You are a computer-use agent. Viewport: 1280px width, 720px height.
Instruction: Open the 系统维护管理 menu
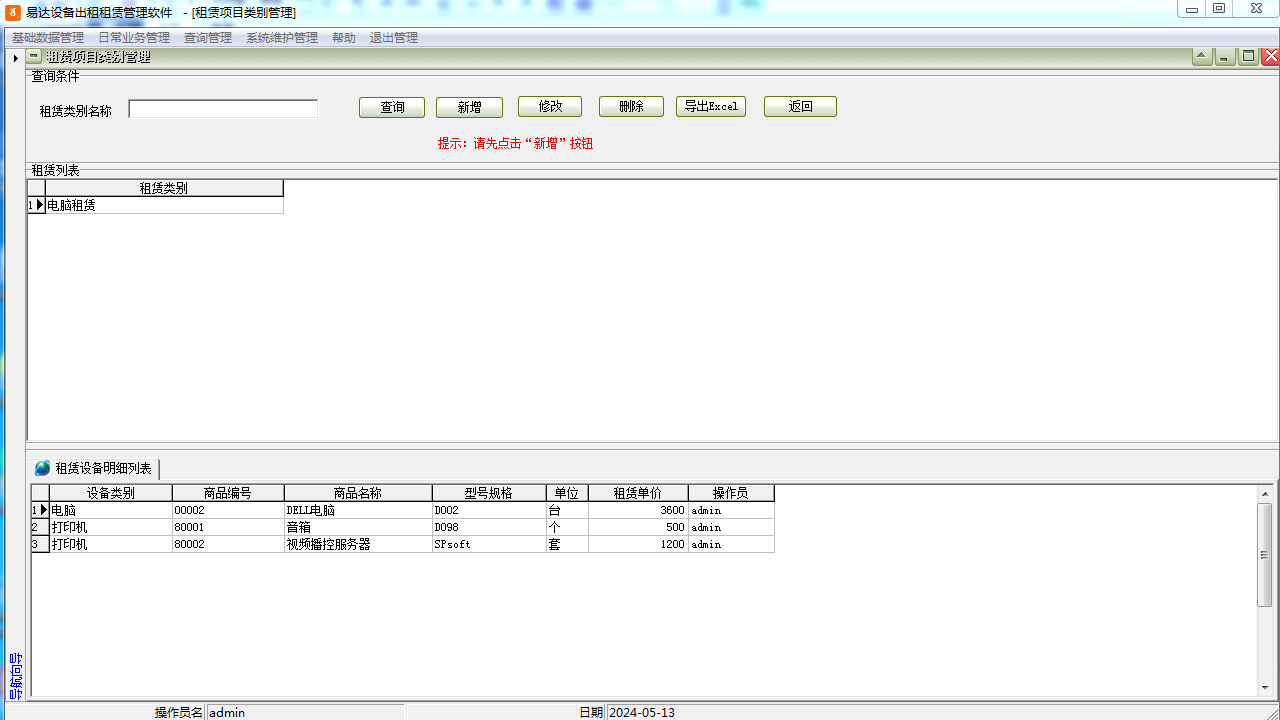(280, 37)
